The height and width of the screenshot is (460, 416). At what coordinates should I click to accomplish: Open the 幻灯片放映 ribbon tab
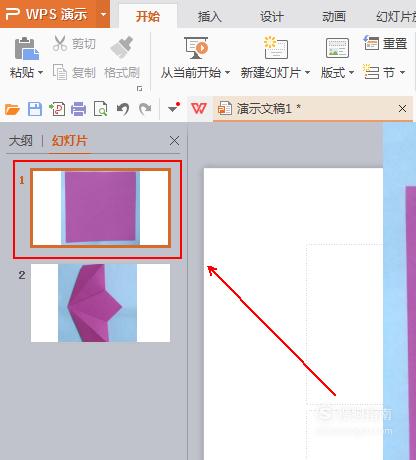click(396, 16)
